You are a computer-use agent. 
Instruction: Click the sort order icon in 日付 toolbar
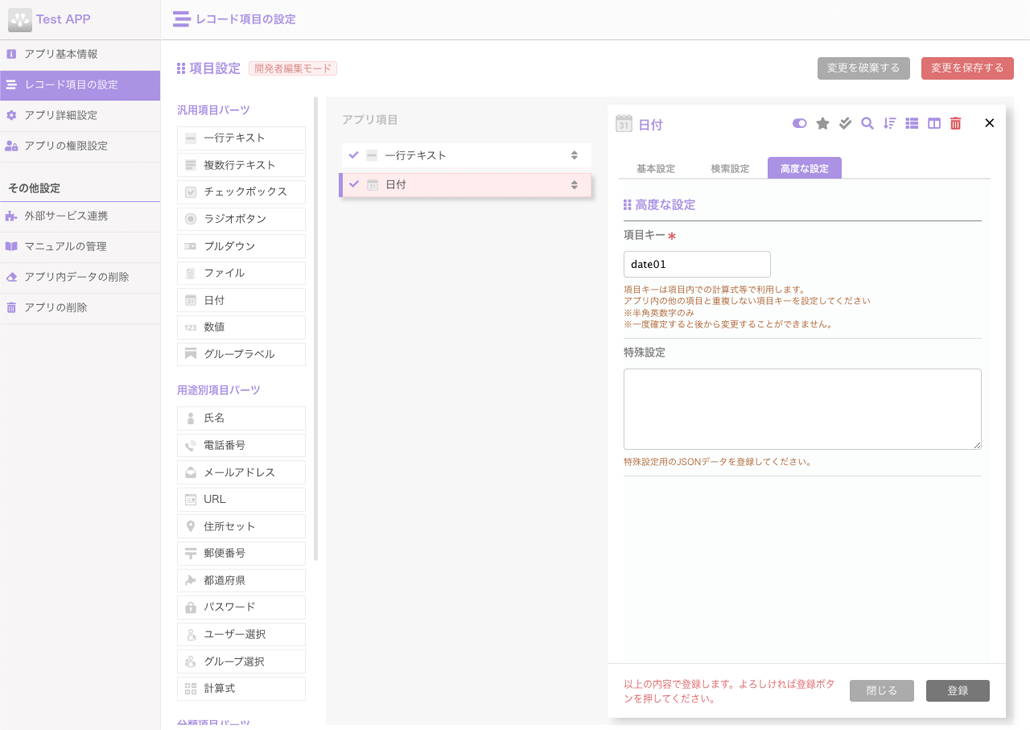(889, 123)
